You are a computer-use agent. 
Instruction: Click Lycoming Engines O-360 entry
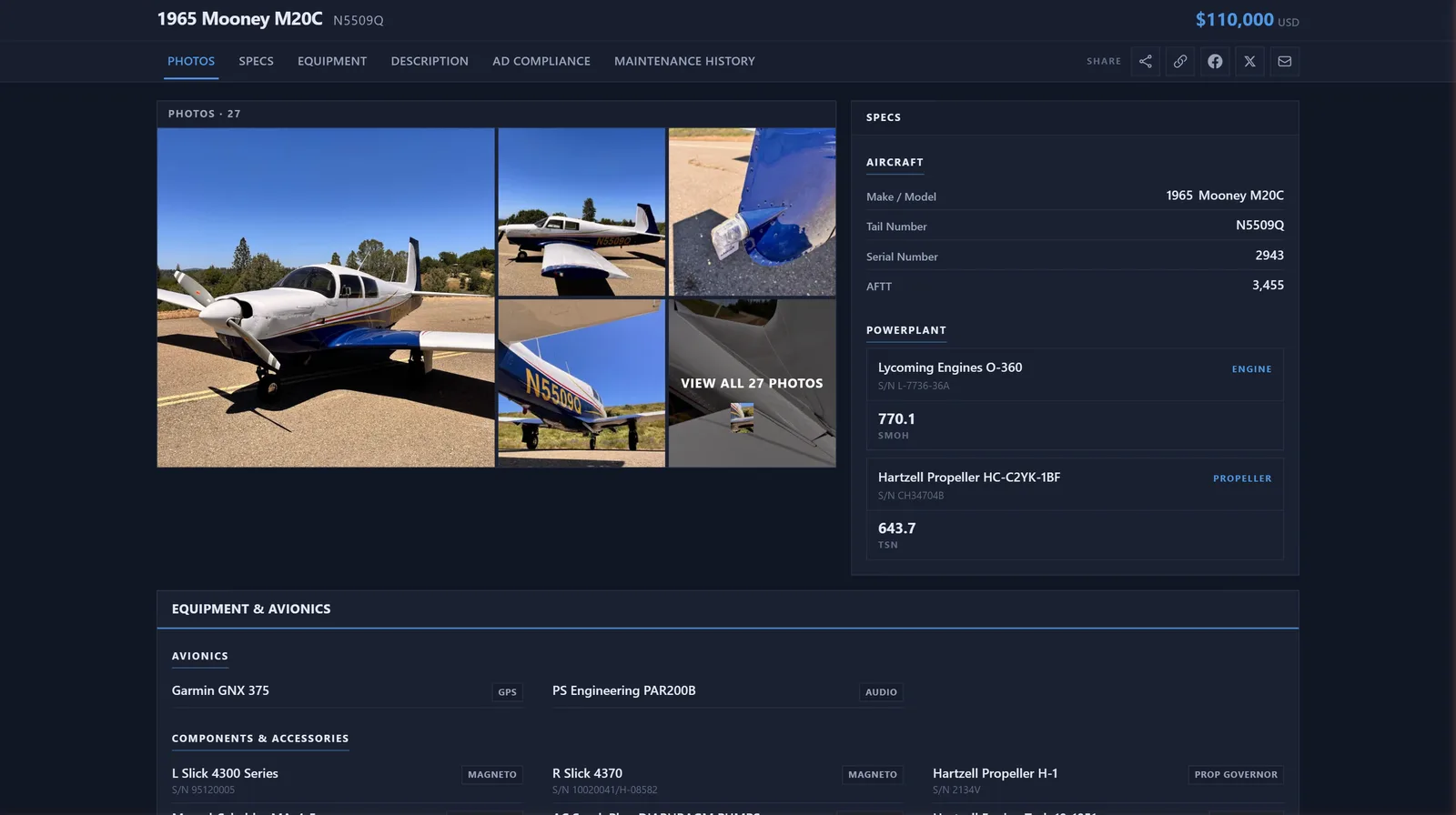click(950, 367)
